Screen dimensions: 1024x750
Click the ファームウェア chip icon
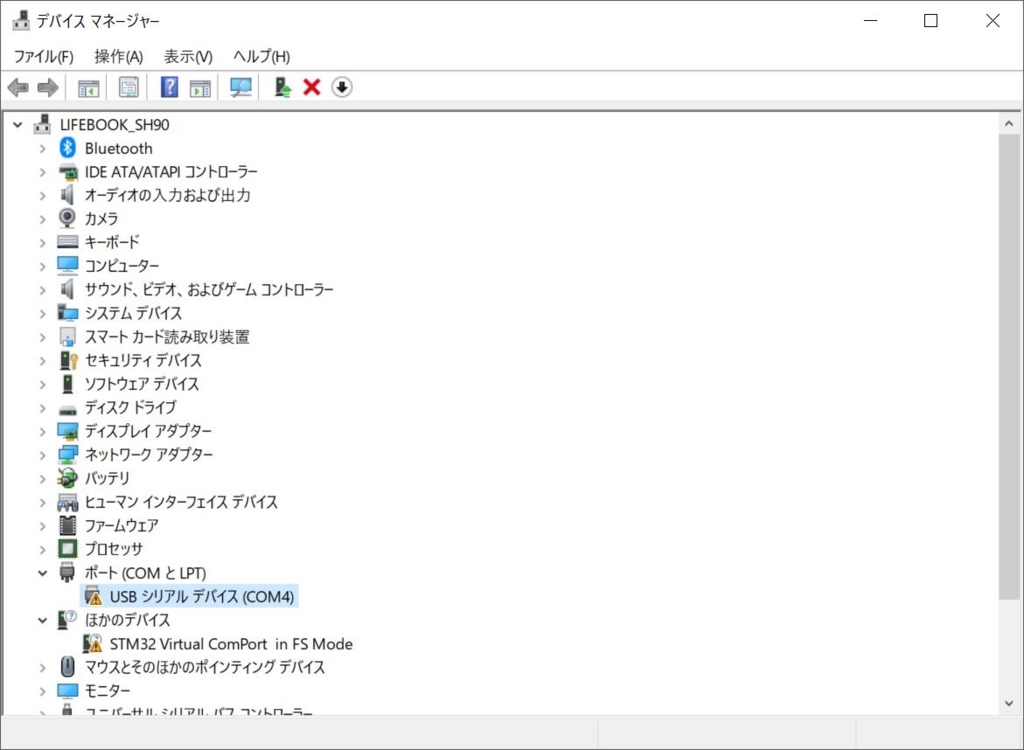67,525
